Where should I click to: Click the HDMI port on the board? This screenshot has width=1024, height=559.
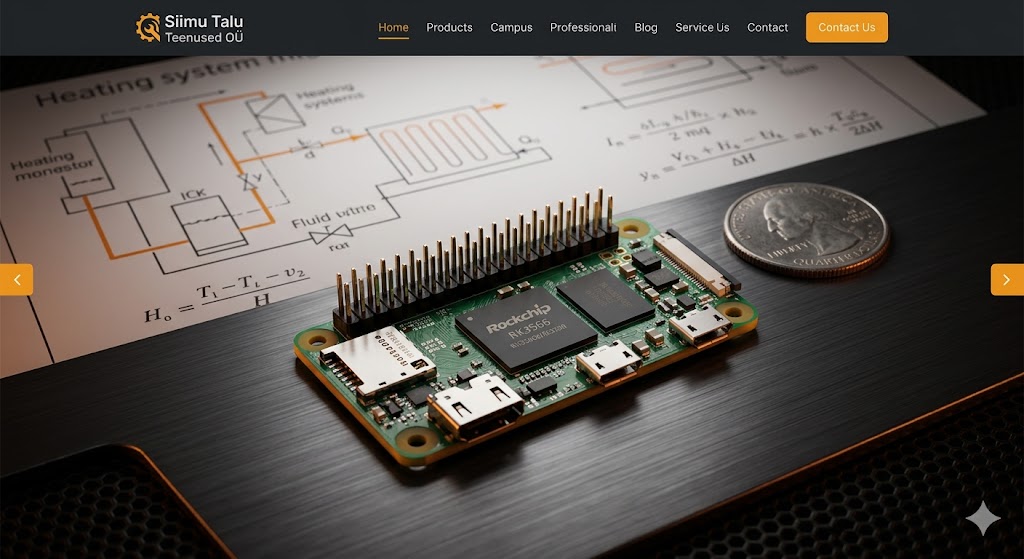coord(475,407)
